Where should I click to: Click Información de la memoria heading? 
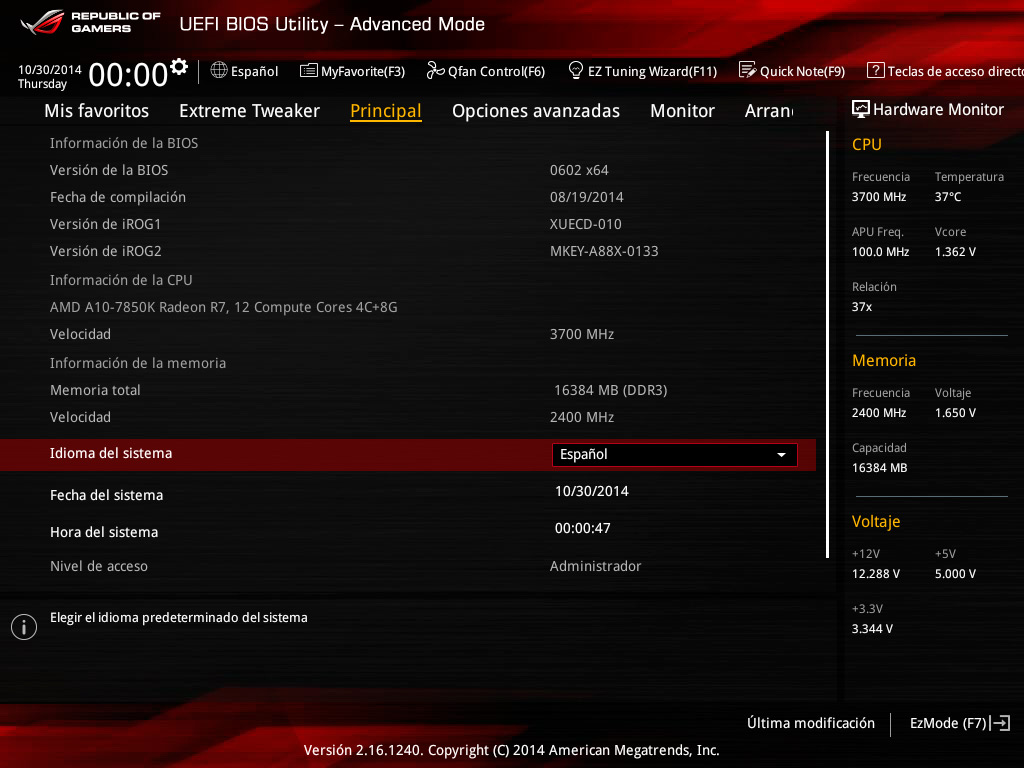tap(138, 363)
